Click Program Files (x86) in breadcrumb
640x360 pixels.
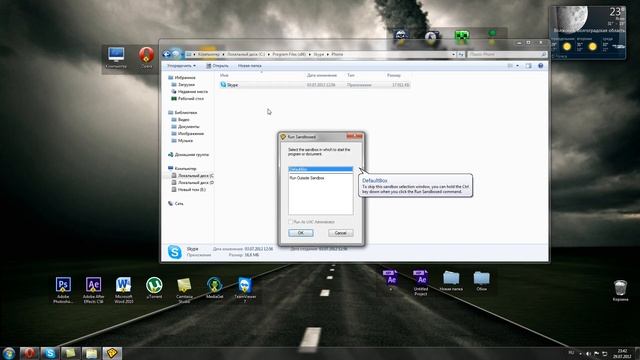pos(289,54)
